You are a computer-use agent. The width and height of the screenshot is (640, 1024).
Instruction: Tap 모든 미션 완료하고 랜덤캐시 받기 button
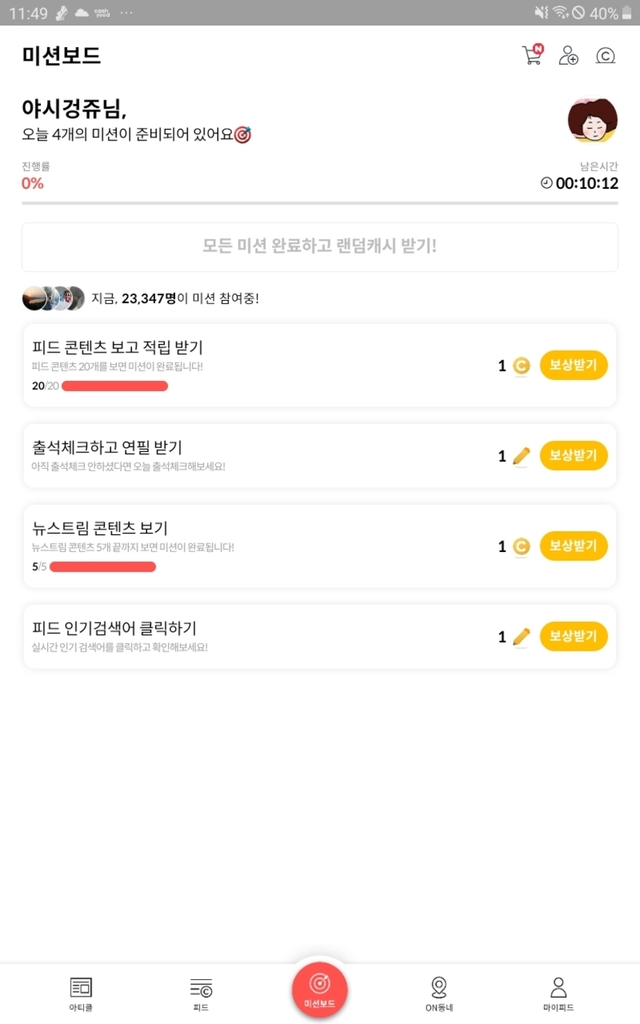pos(320,246)
